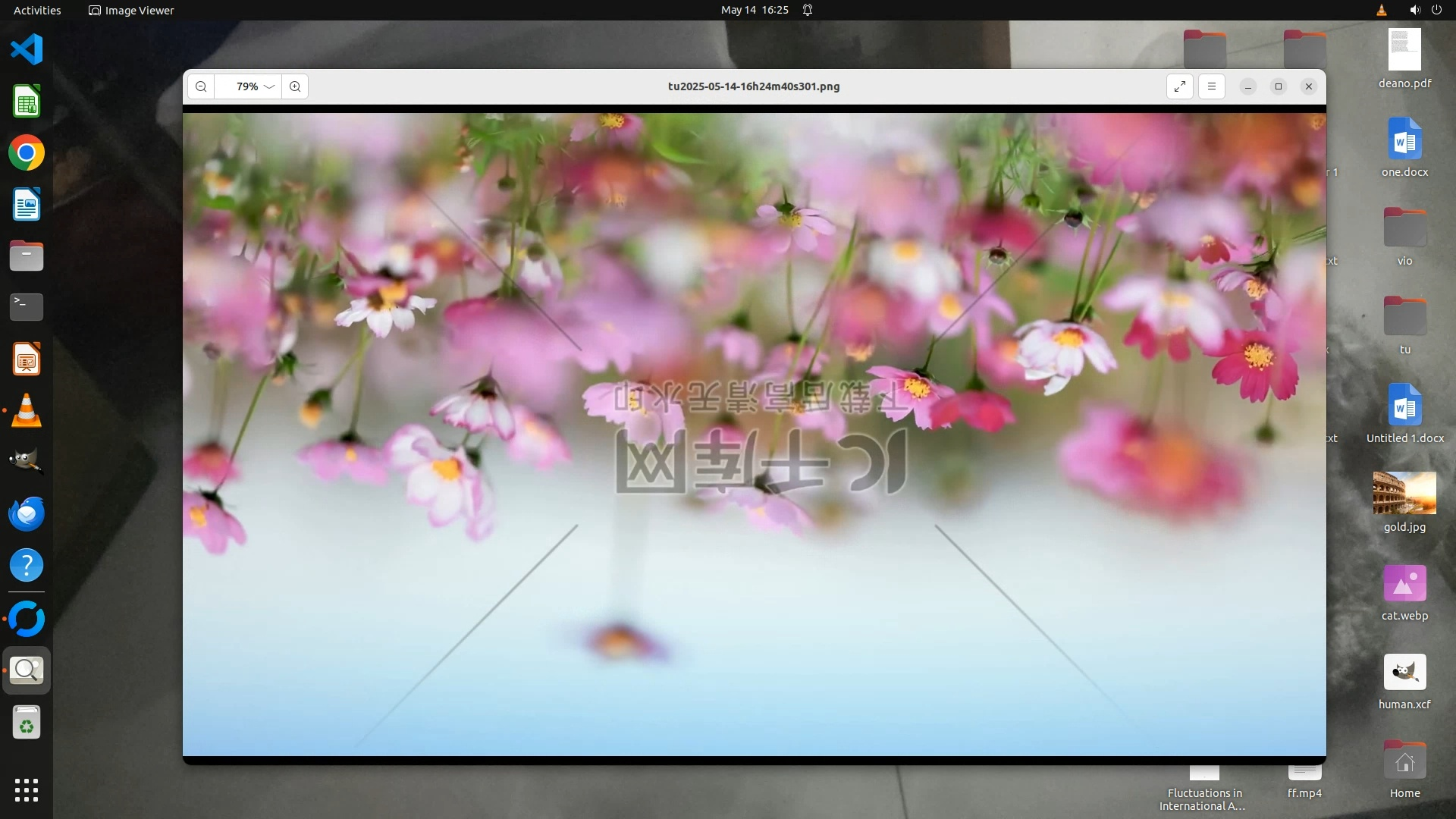Click the zoom out magnifier icon
The image size is (1456, 819).
[x=201, y=86]
